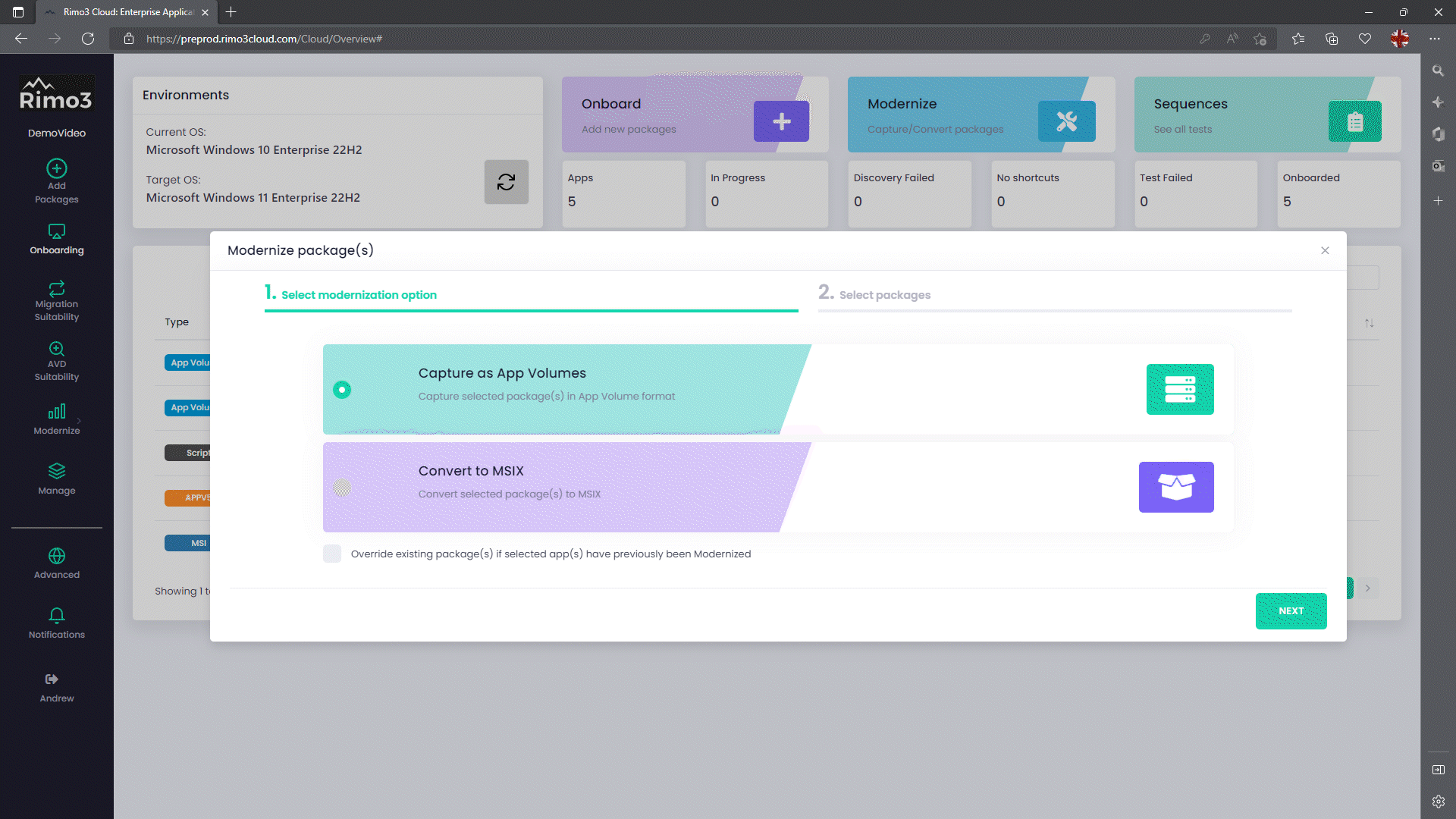The image size is (1456, 819).
Task: Click the App Volumes server icon
Action: tap(1179, 389)
